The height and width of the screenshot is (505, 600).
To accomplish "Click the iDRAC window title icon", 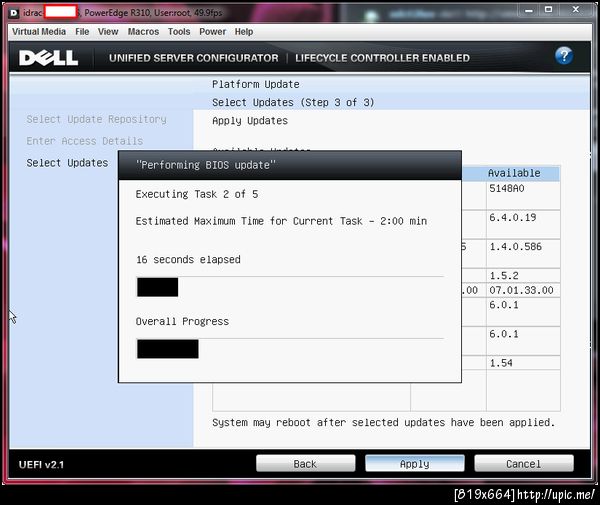I will point(14,13).
